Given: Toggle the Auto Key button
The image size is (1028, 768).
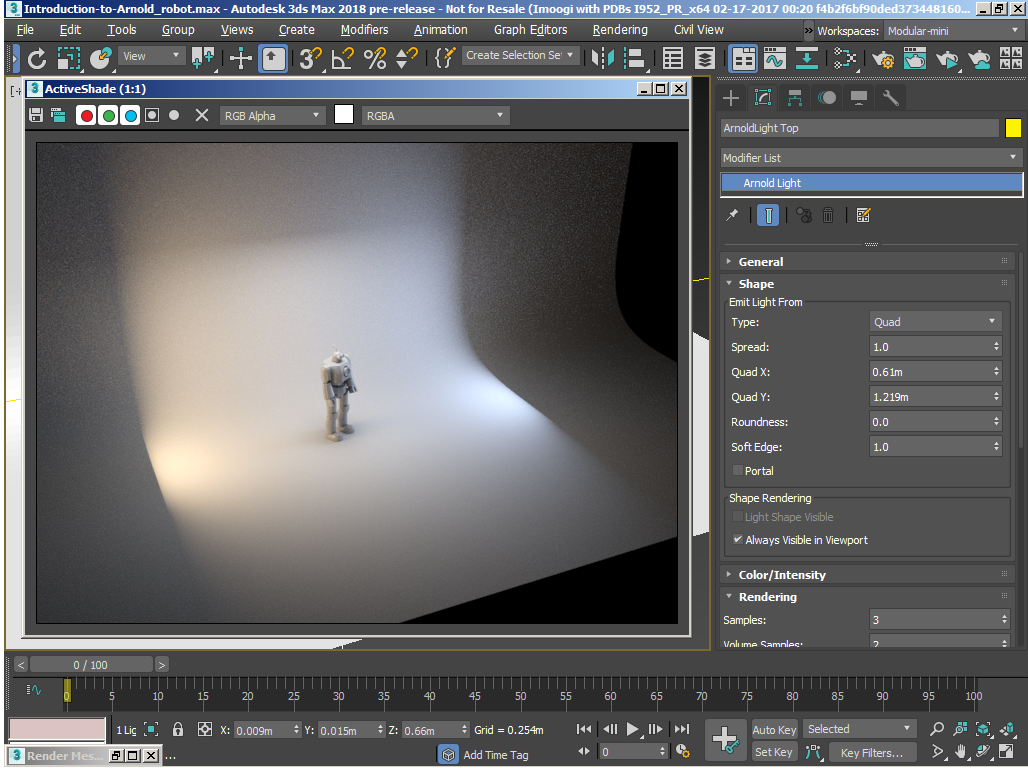Looking at the screenshot, I should [774, 730].
